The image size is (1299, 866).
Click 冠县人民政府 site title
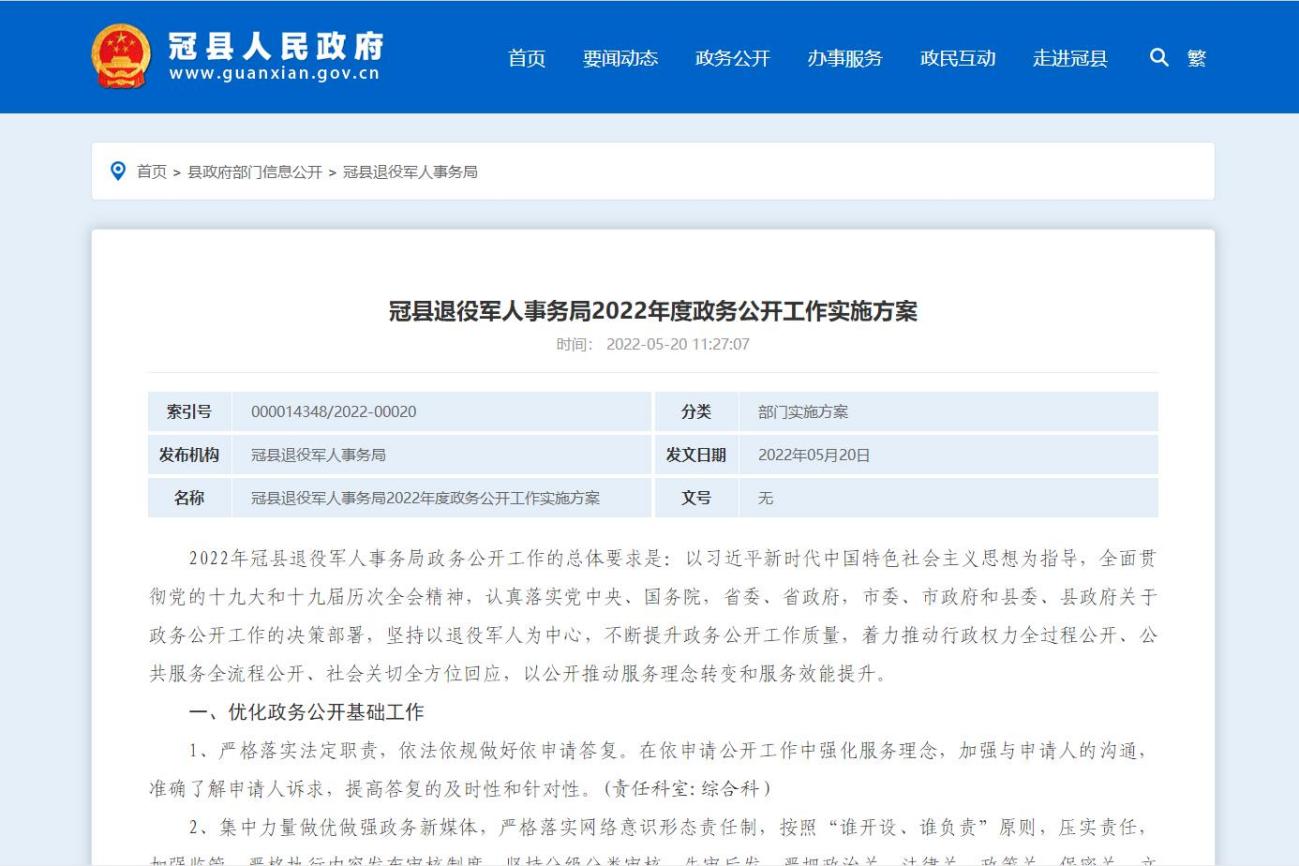coord(276,46)
